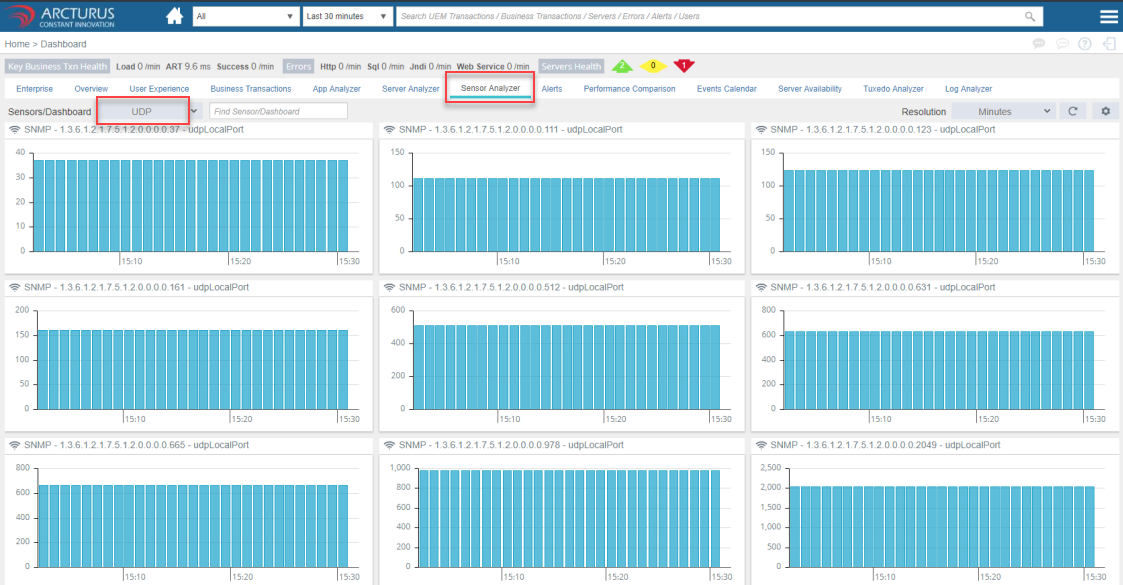Image resolution: width=1123 pixels, height=585 pixels.
Task: Go to the Alerts tab
Action: tap(552, 89)
